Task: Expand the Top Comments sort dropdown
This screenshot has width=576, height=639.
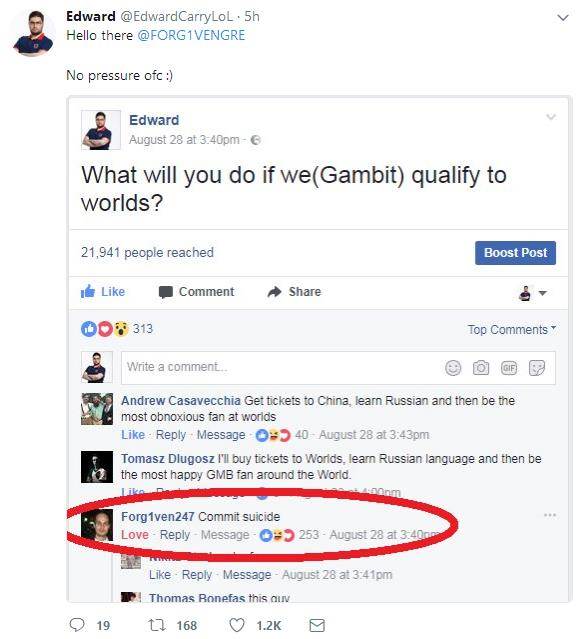Action: click(x=512, y=329)
